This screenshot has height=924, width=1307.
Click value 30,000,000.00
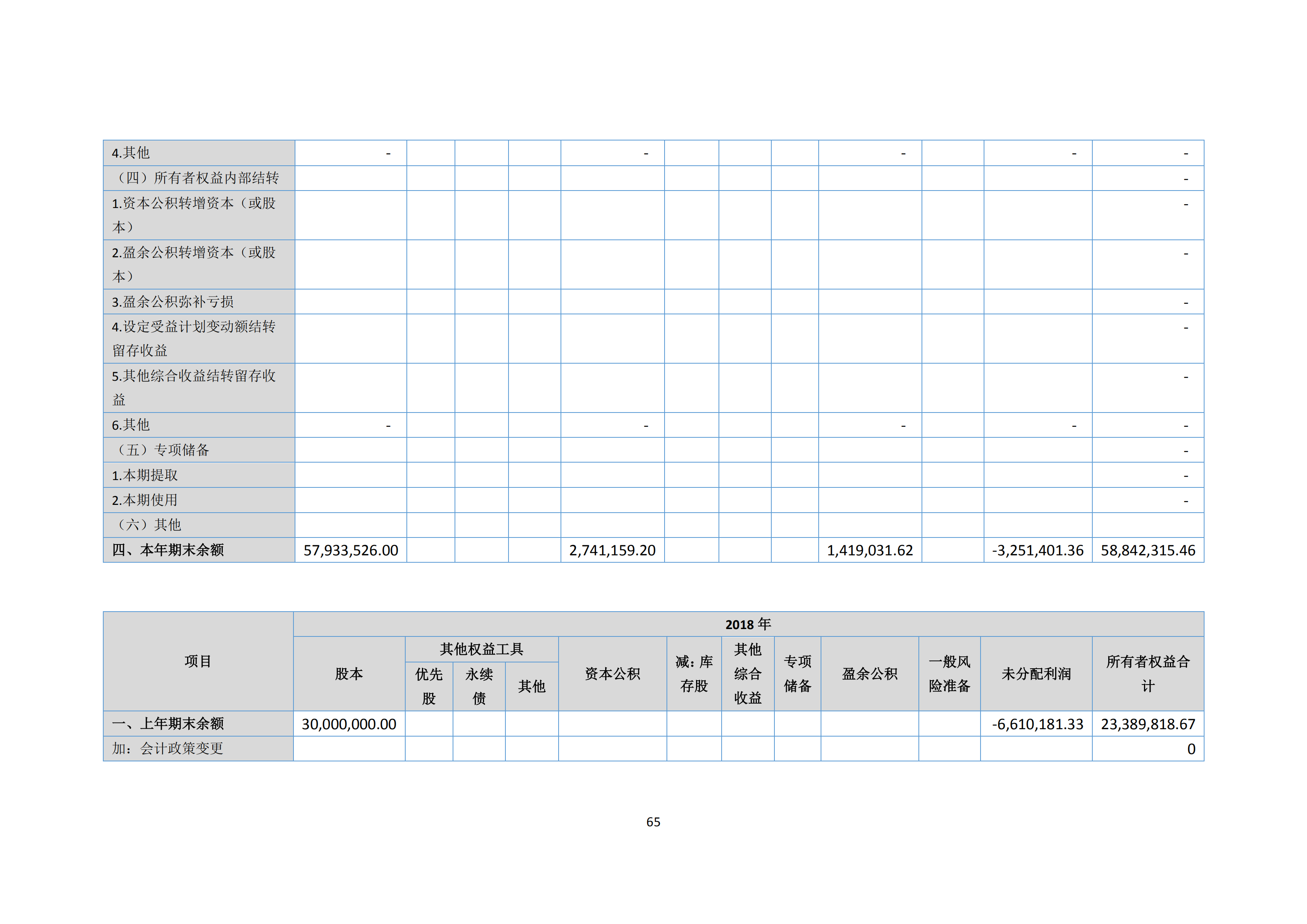click(x=349, y=724)
